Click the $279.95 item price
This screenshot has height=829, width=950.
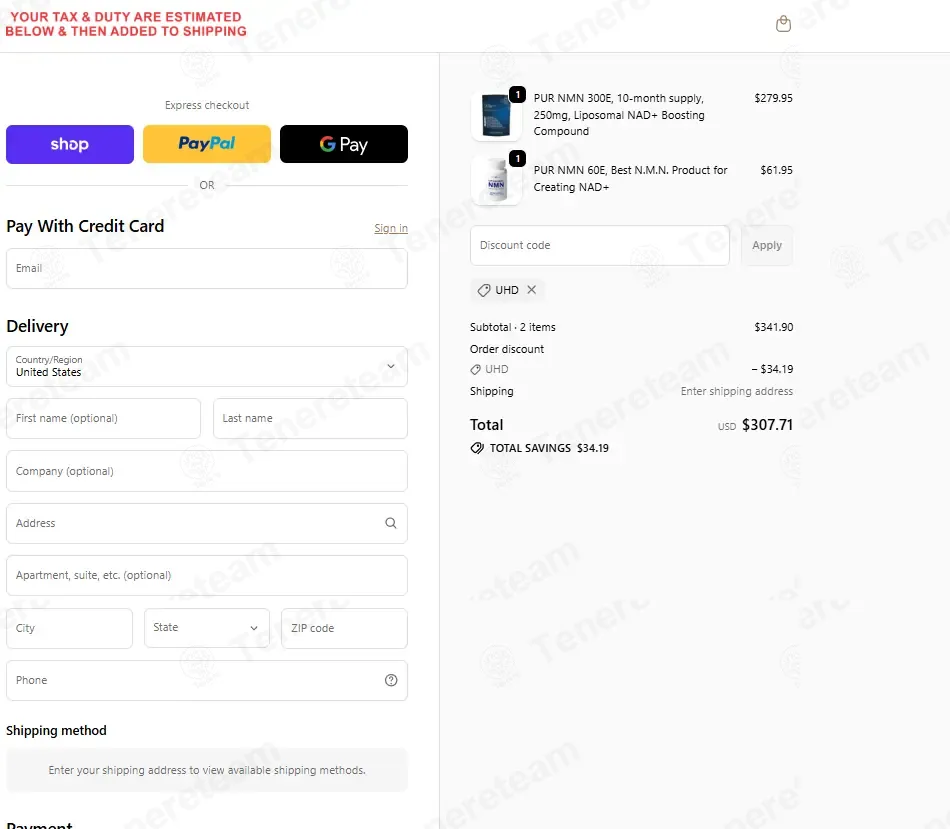coord(773,98)
